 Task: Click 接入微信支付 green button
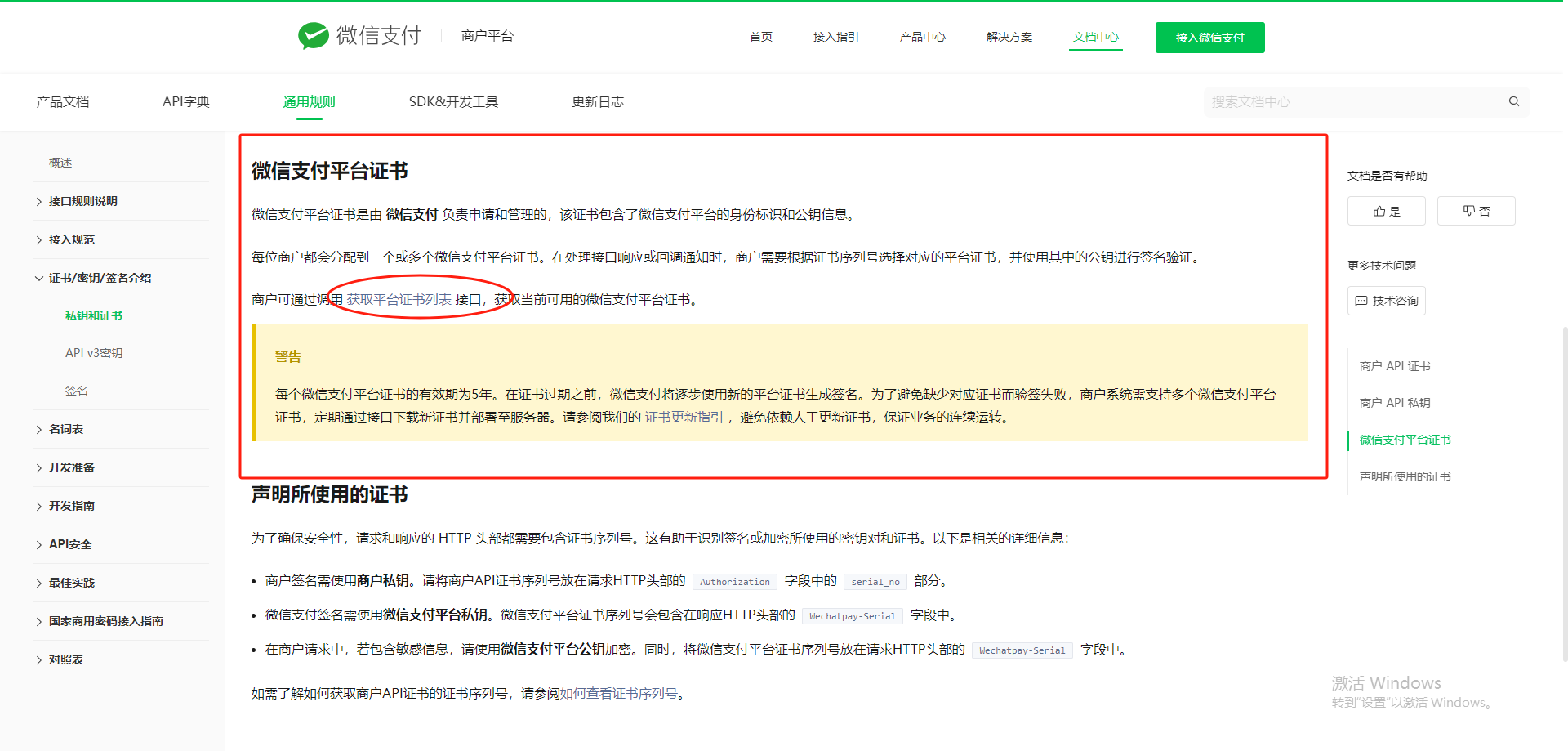1210,38
